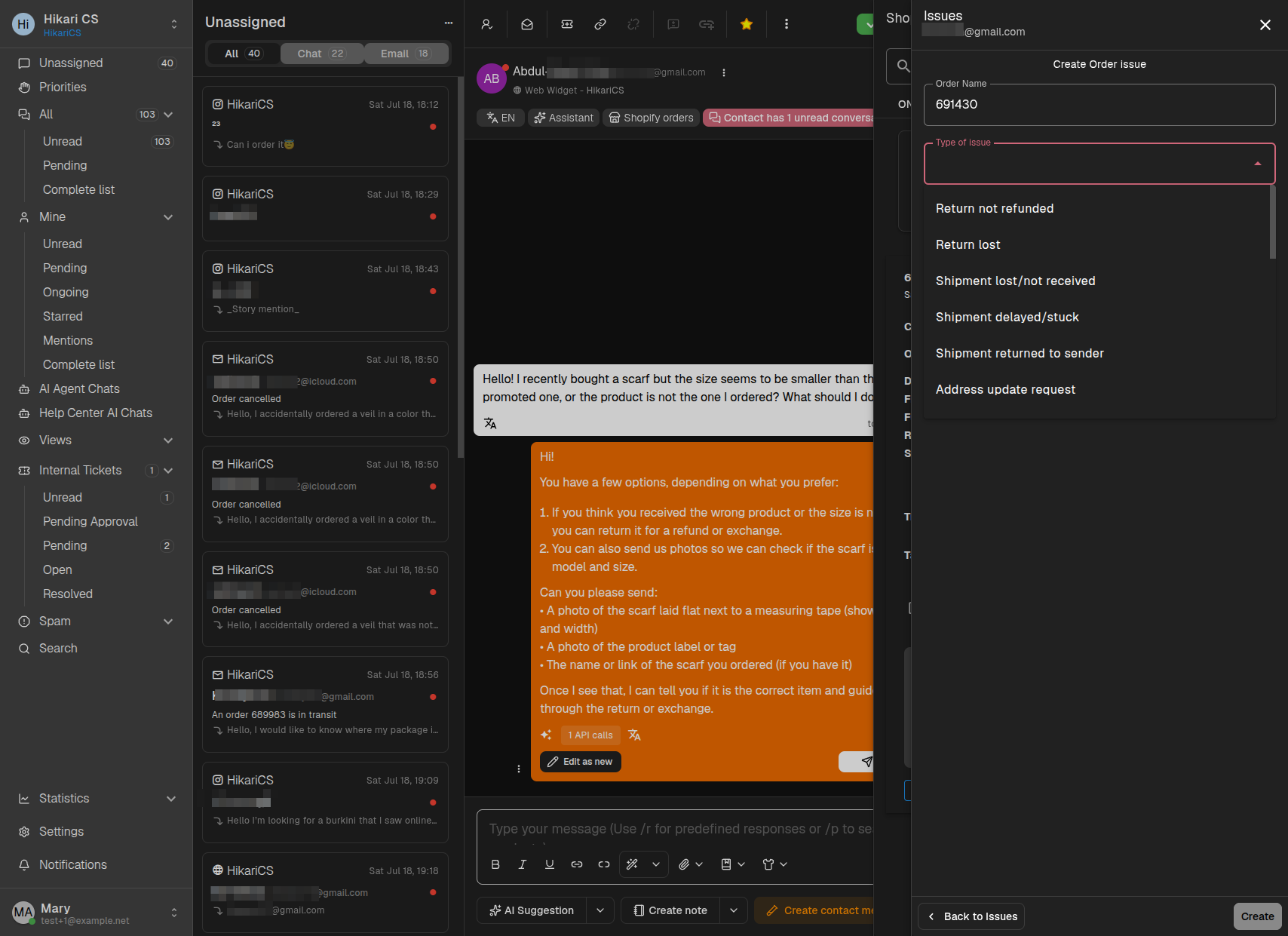Choose Address update request option

click(x=1097, y=390)
